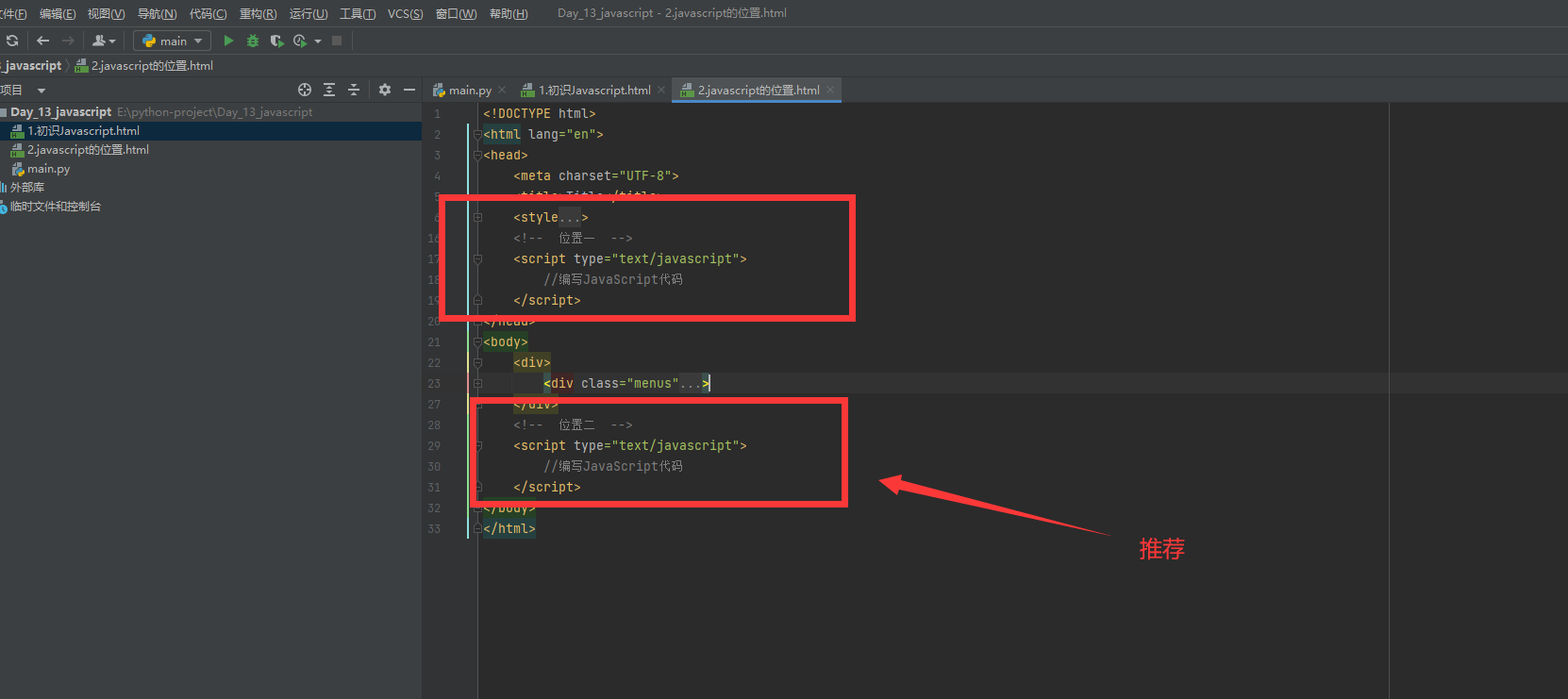Screen dimensions: 1568x699
Task: Collapse the html tag fold marker on line 2
Action: [477, 135]
